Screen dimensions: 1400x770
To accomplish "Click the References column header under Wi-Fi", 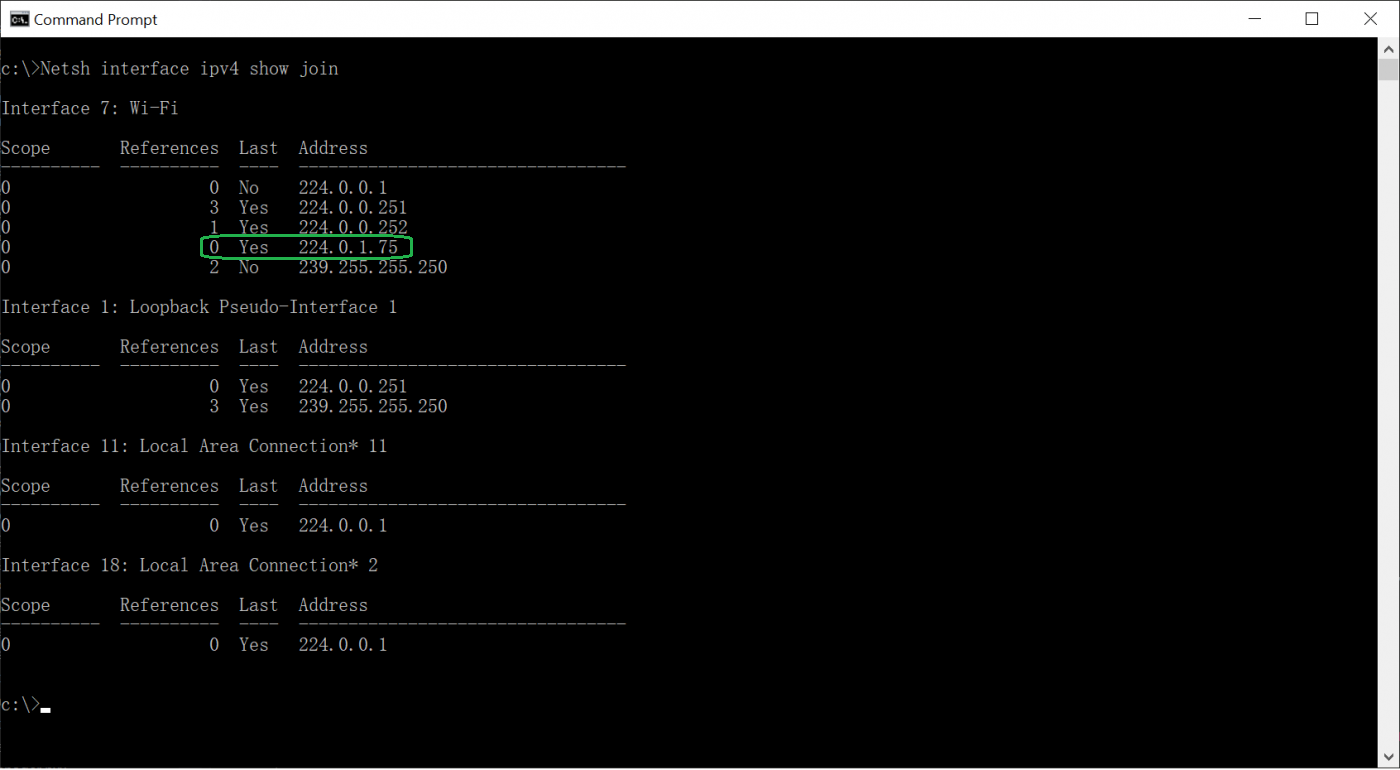I will [169, 148].
